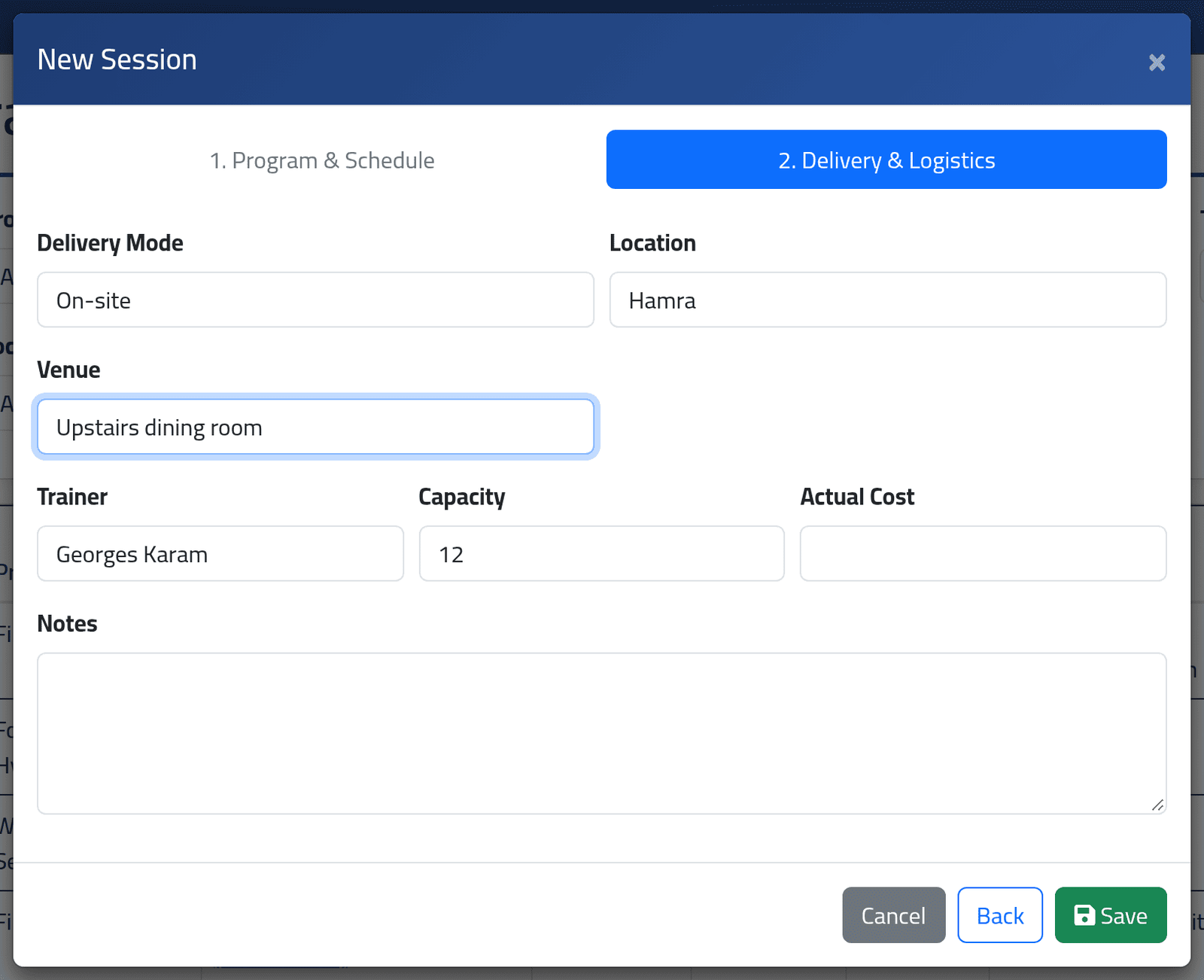The width and height of the screenshot is (1204, 980).
Task: Click the New Session dialog title
Action: pos(117,59)
